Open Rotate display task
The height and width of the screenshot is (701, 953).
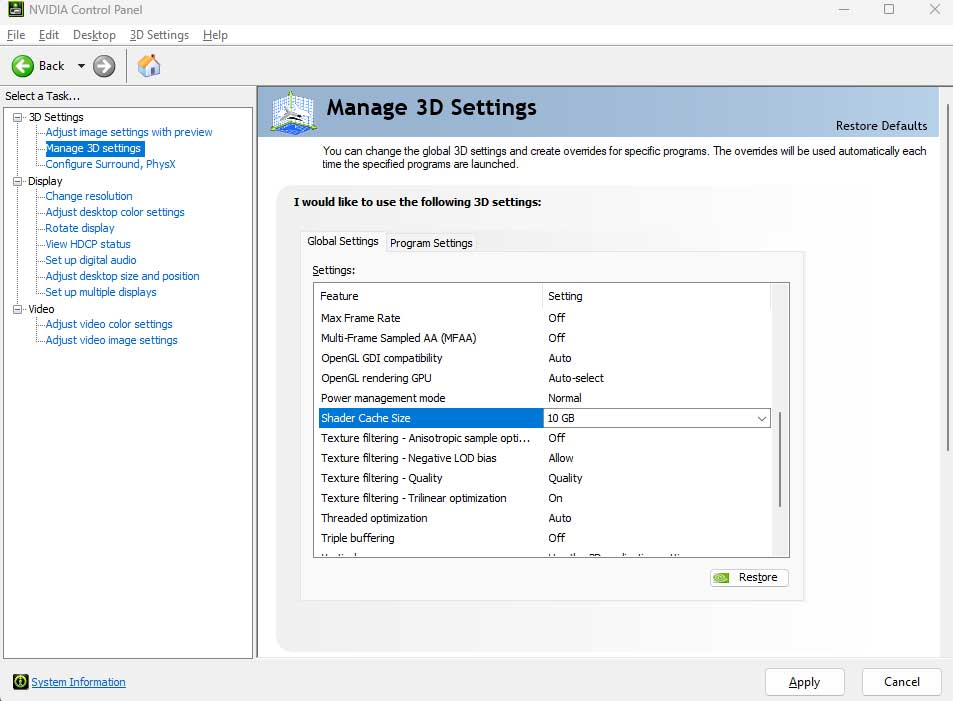click(x=80, y=228)
